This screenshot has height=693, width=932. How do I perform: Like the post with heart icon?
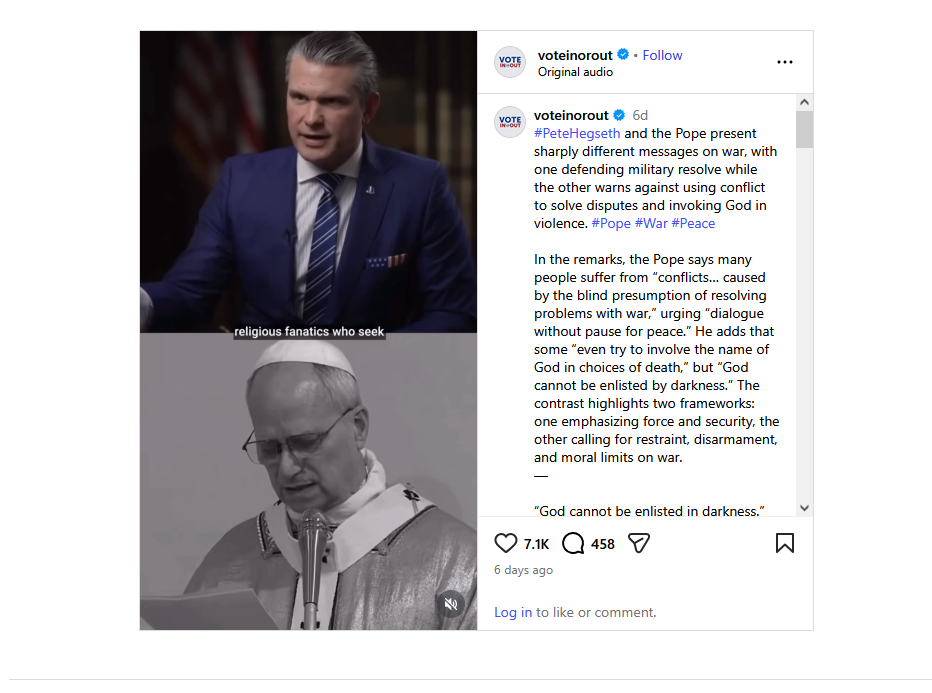(x=506, y=543)
